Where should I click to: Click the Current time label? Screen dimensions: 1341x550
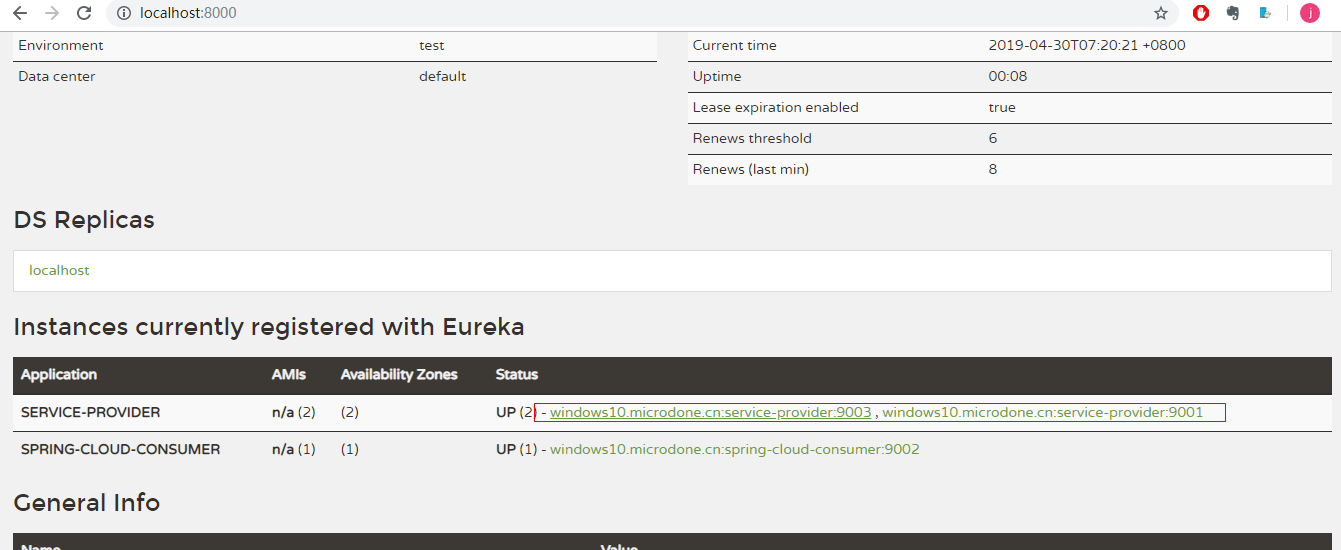coord(735,45)
